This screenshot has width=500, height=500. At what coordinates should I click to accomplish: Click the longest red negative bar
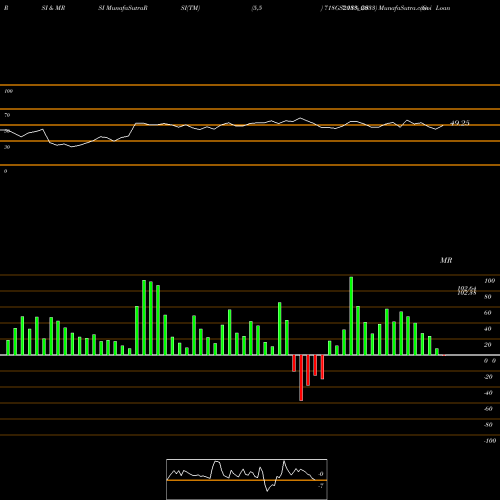pyautogui.click(x=301, y=378)
